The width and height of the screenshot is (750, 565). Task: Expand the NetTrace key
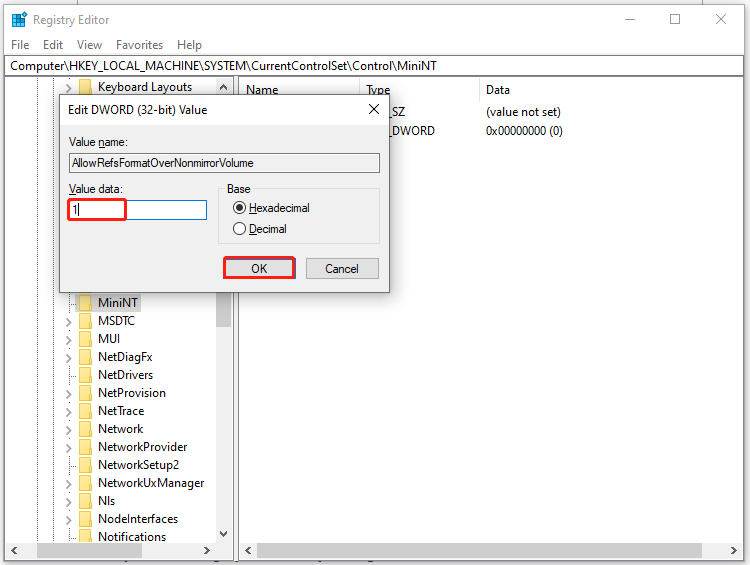[x=68, y=412]
